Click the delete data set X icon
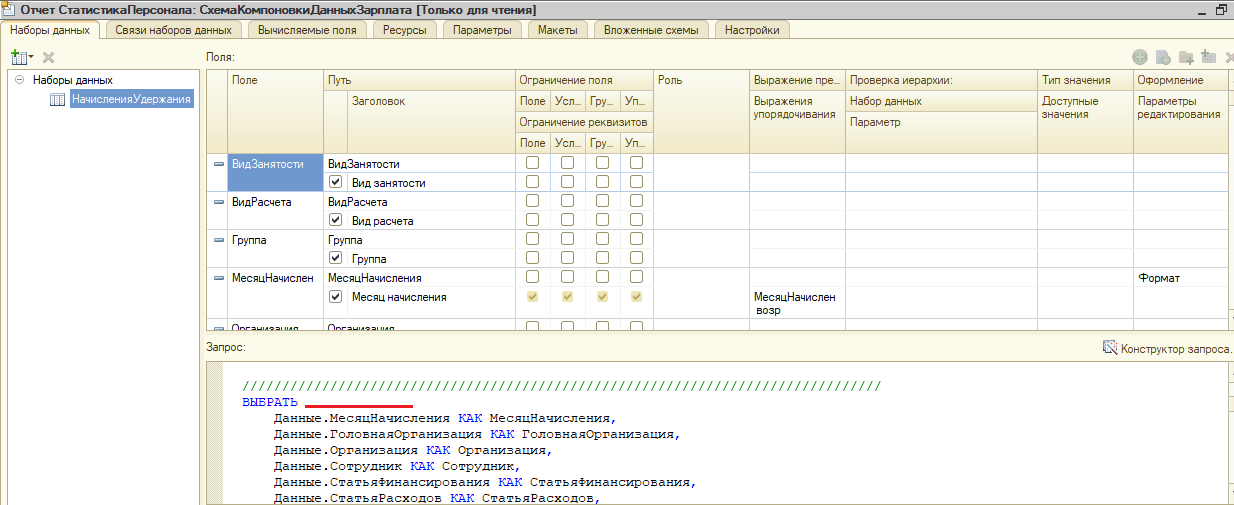 (48, 58)
